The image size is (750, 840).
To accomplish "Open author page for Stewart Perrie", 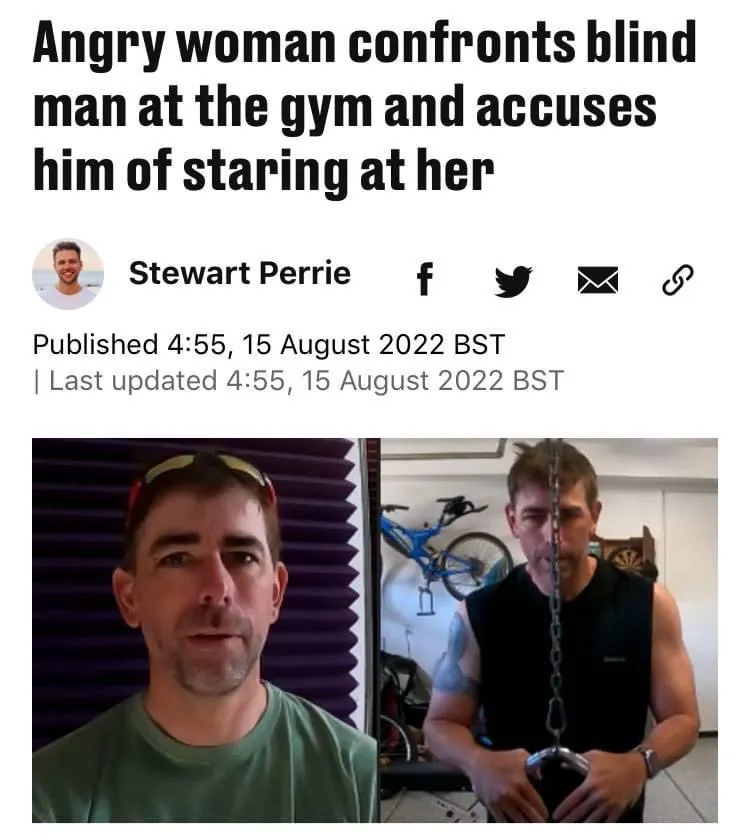I will (240, 273).
